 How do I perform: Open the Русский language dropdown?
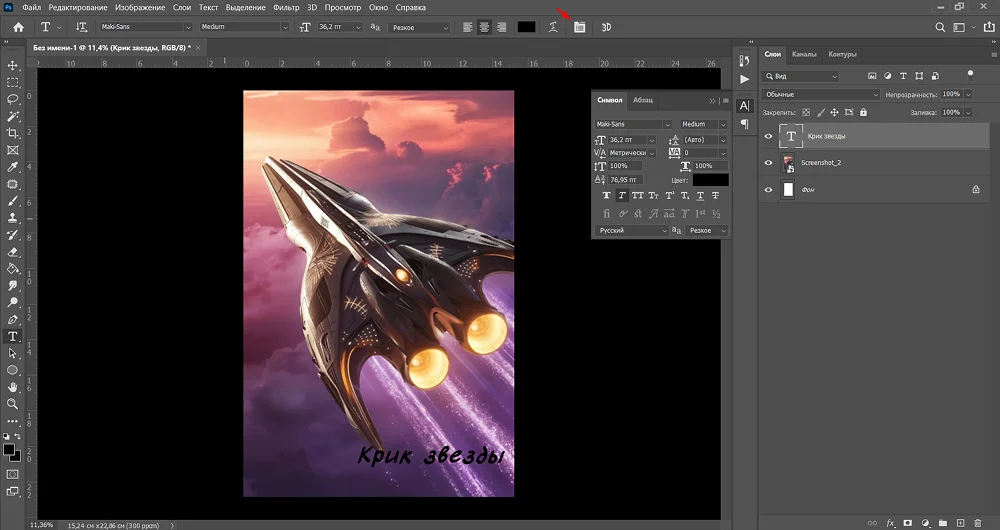(632, 231)
